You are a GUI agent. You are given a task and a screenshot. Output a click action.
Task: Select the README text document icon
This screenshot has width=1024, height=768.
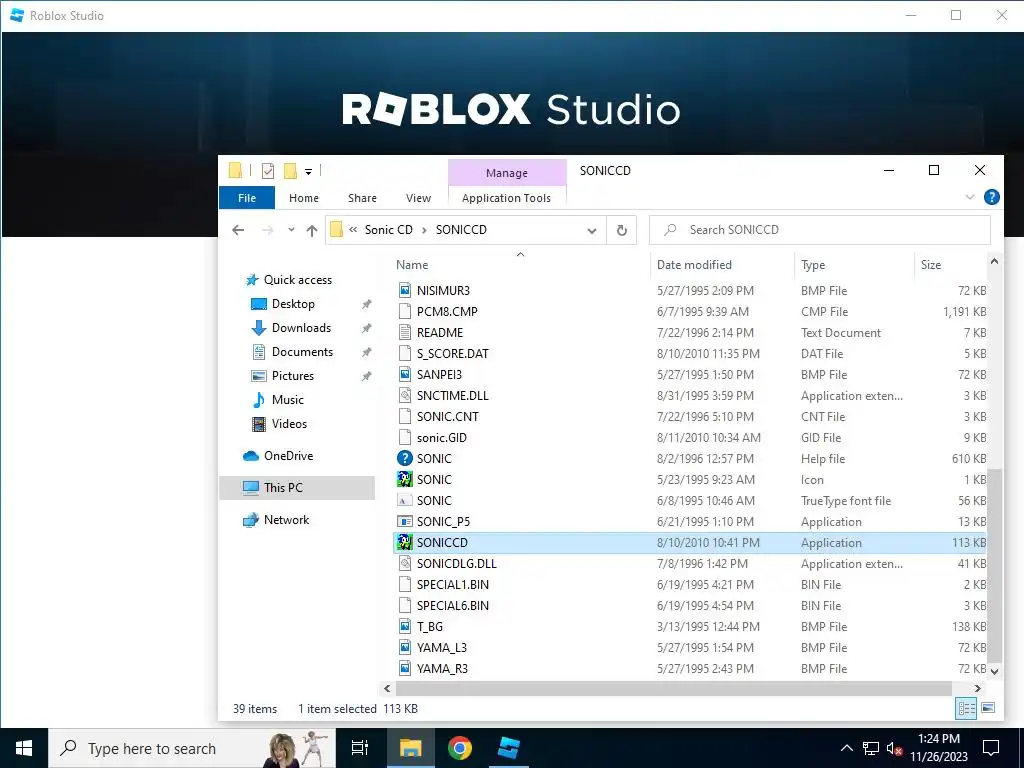coord(405,332)
